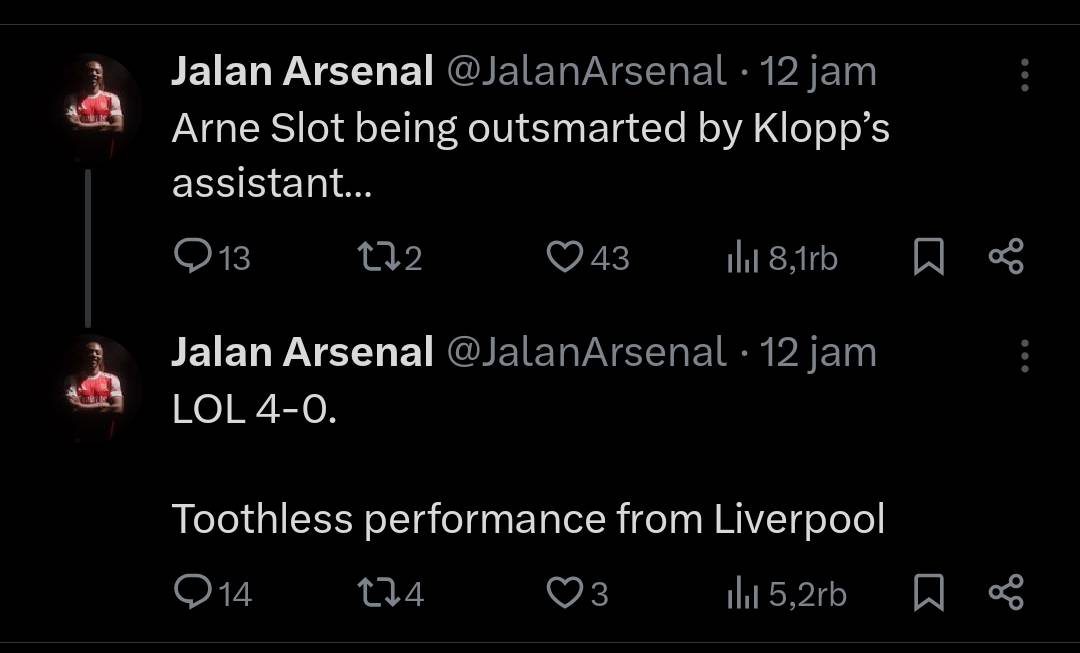This screenshot has height=653, width=1080.
Task: Open @JalanArsenal handle on the second tweet
Action: (586, 352)
